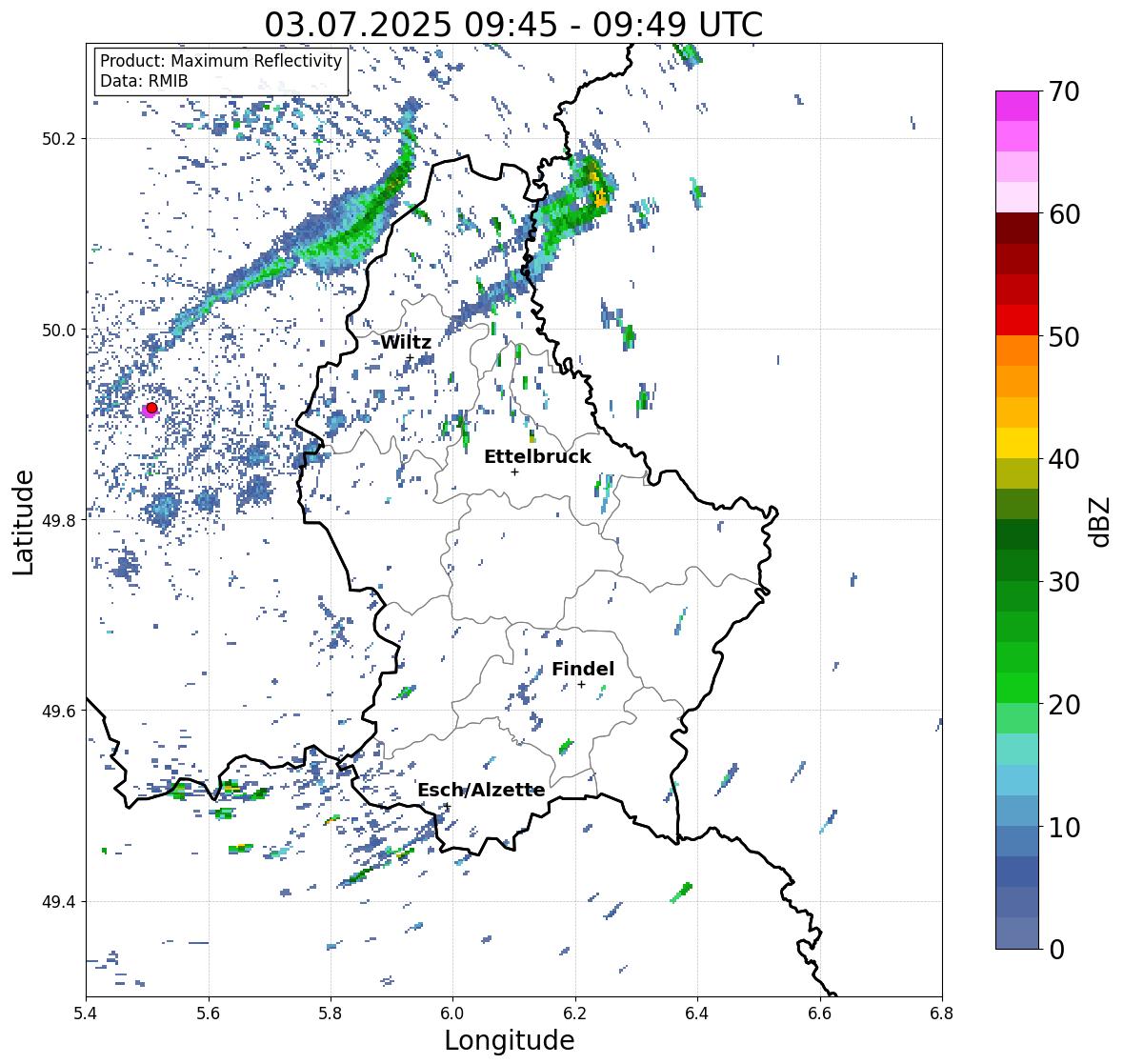Click the longitude tick label 6.8

coord(941,1014)
